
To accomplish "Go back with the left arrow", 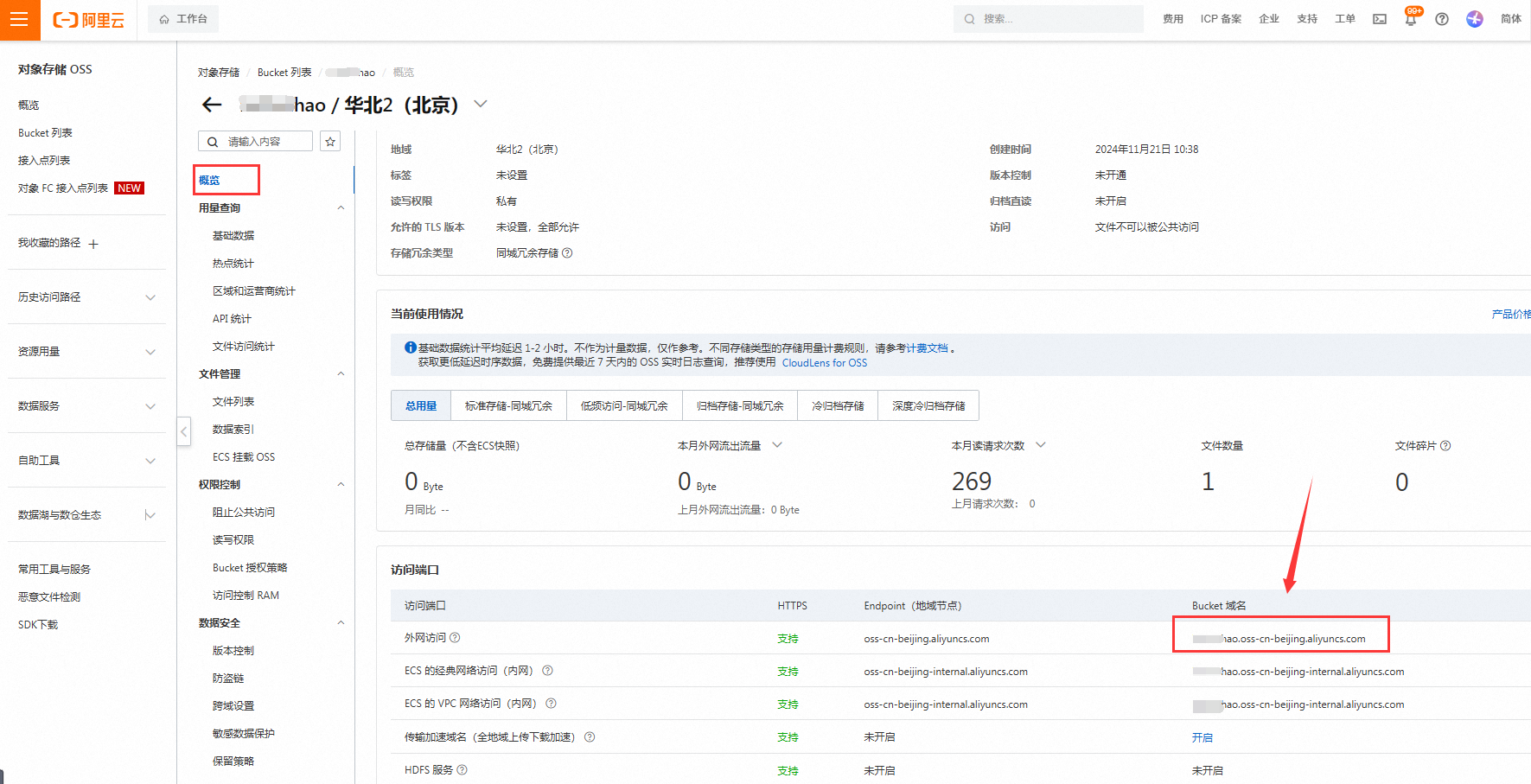I will (212, 105).
